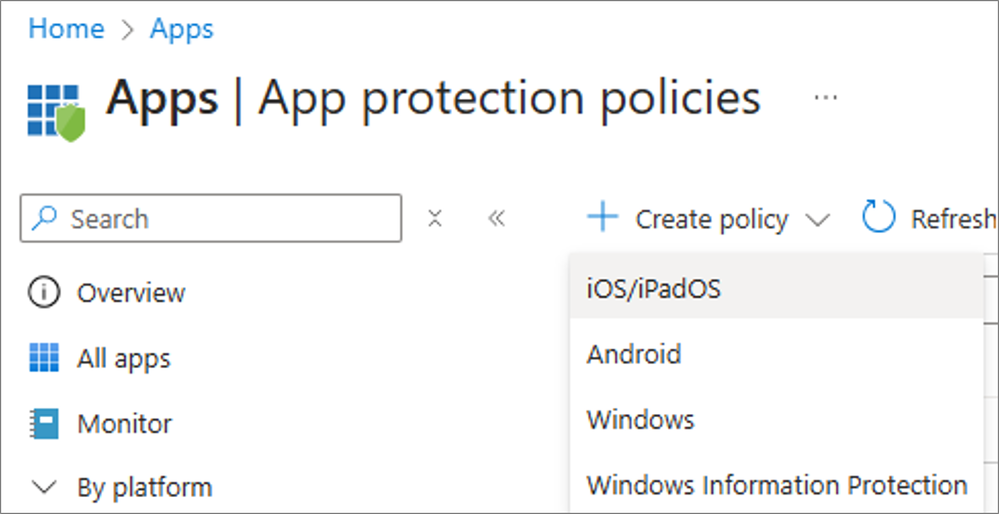
Task: Click the Overview info icon
Action: [43, 293]
